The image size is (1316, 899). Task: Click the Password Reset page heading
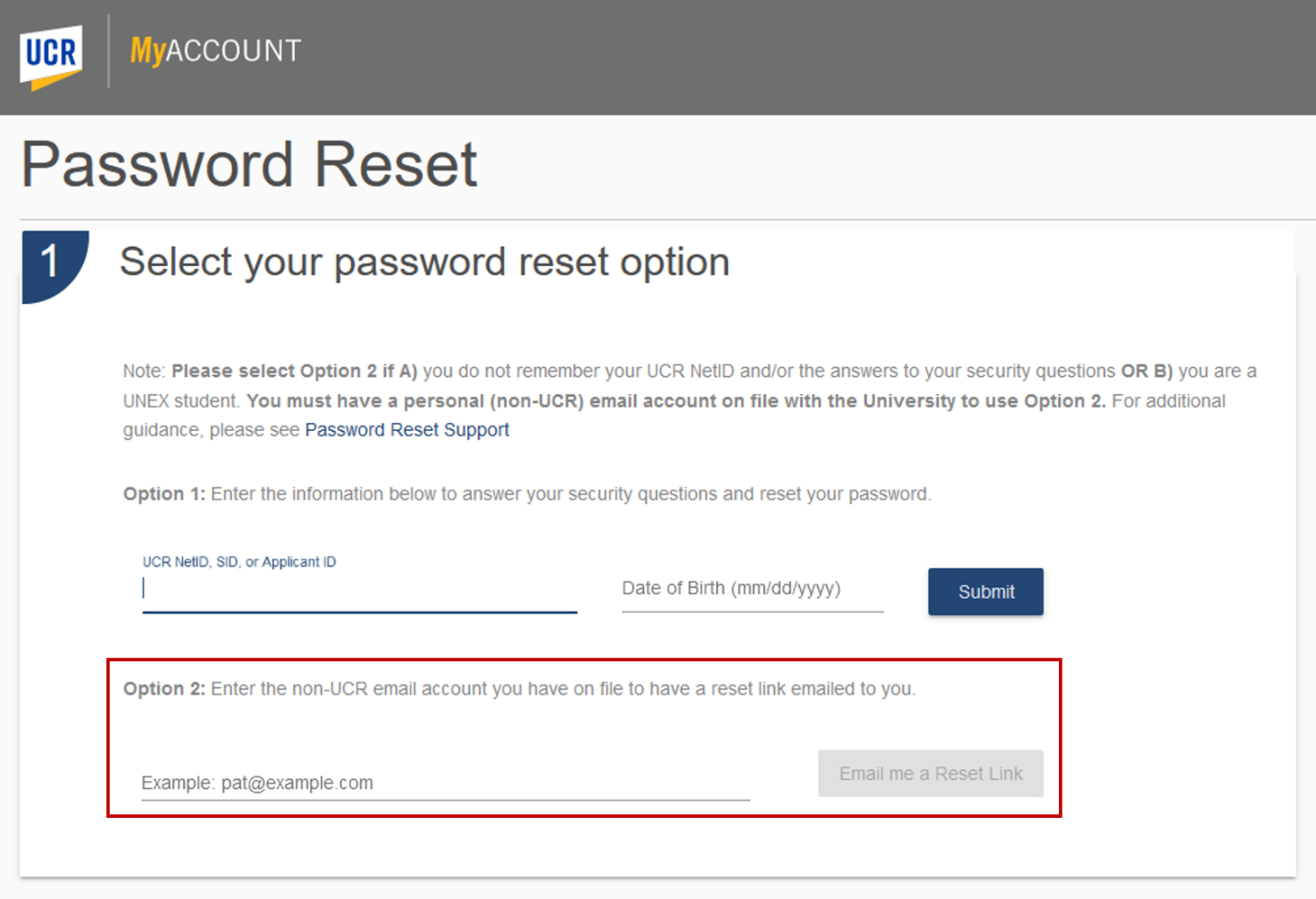pos(249,165)
